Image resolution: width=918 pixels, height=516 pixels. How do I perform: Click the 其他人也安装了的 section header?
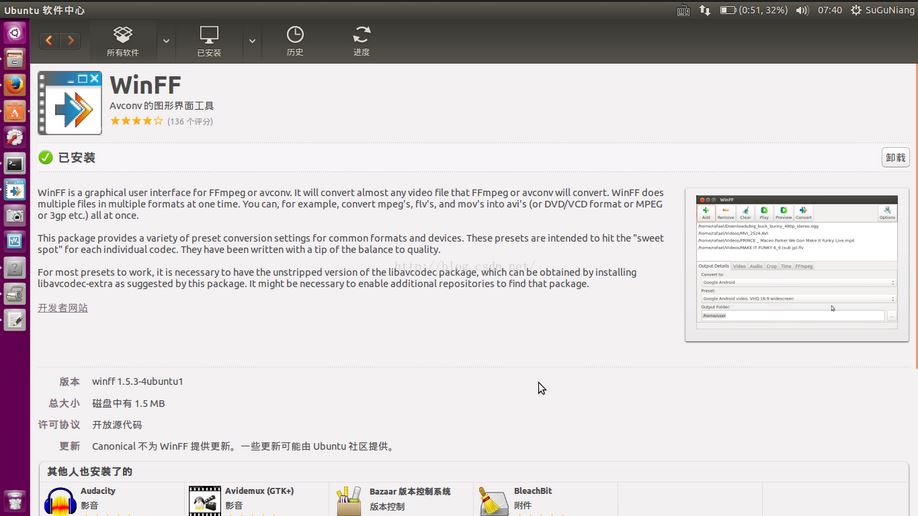point(90,471)
